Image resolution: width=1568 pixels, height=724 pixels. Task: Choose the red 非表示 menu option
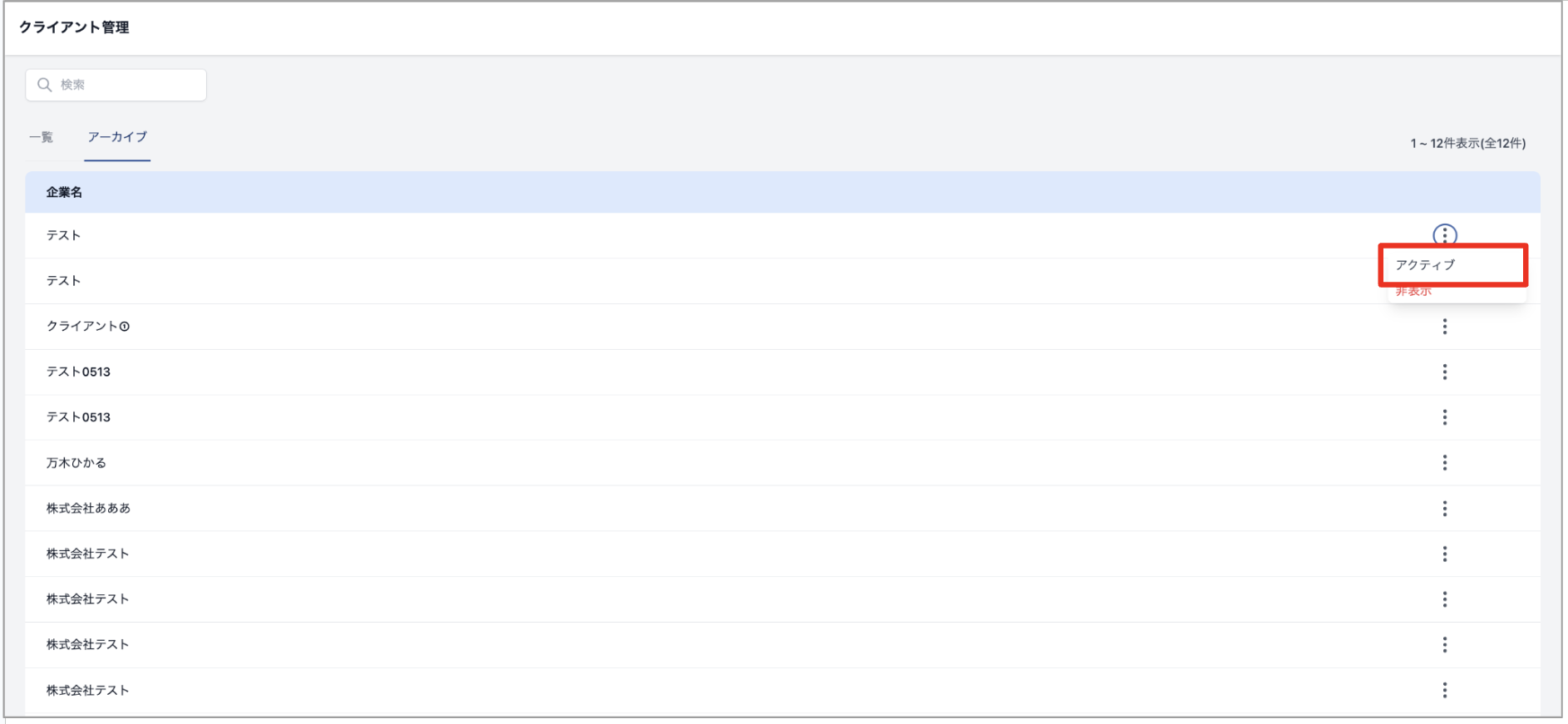1413,291
